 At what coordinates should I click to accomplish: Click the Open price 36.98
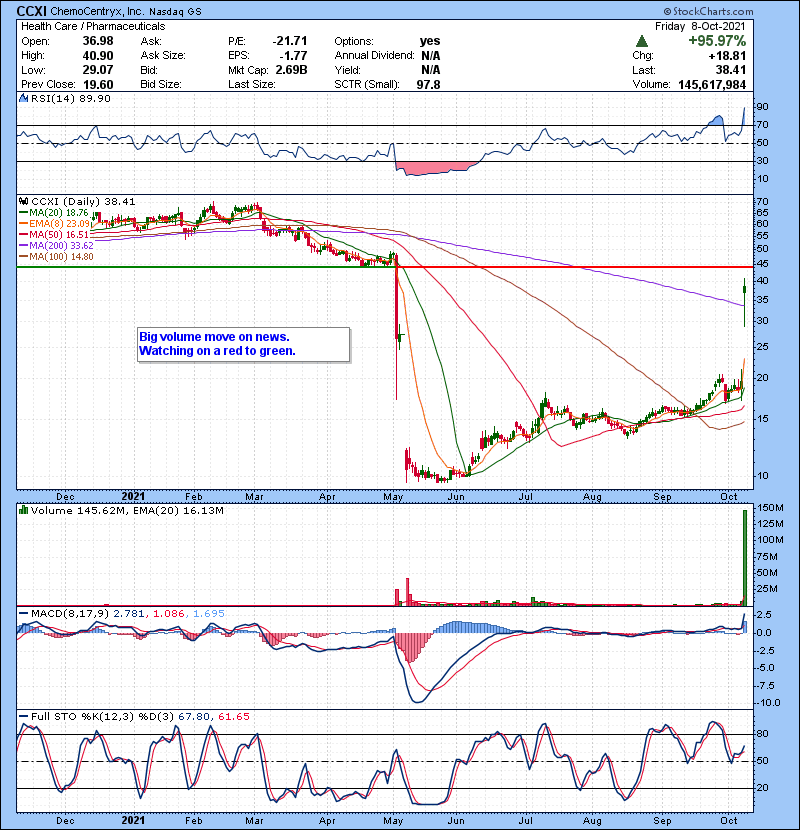click(98, 41)
